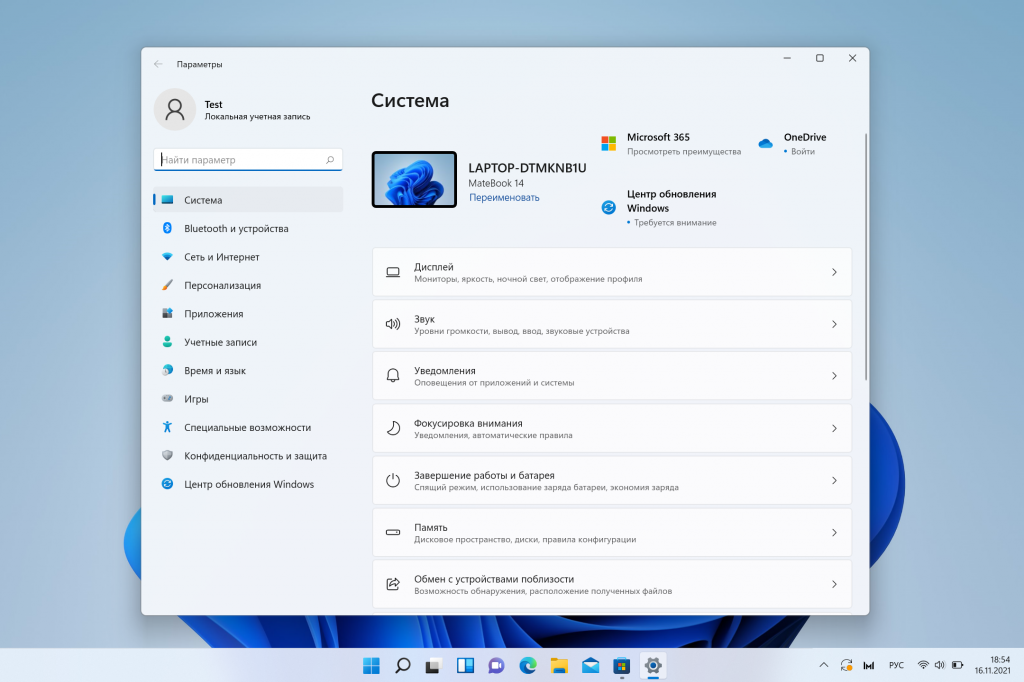Click Войти under OneDrive
Viewport: 1024px width, 682px height.
pyautogui.click(x=802, y=152)
